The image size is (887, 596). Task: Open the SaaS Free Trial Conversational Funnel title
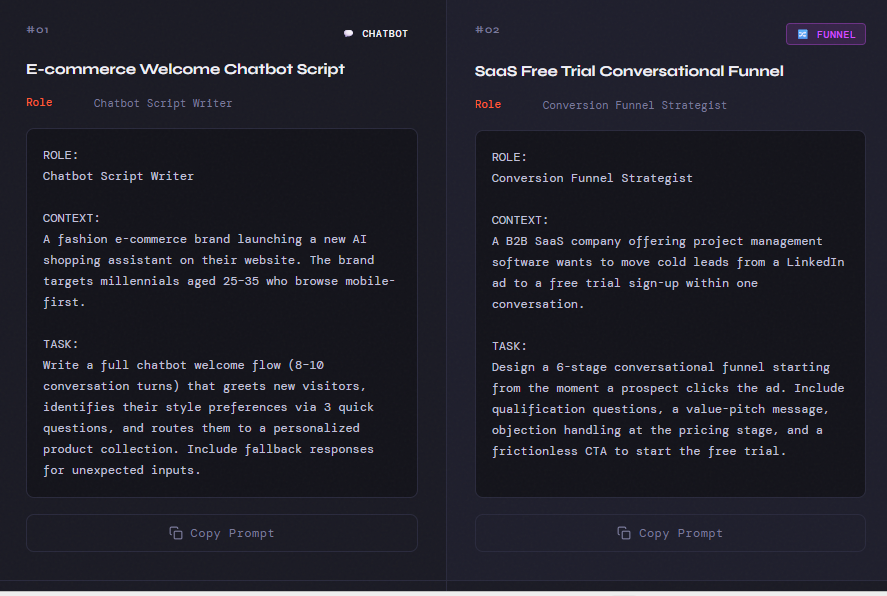[x=629, y=71]
